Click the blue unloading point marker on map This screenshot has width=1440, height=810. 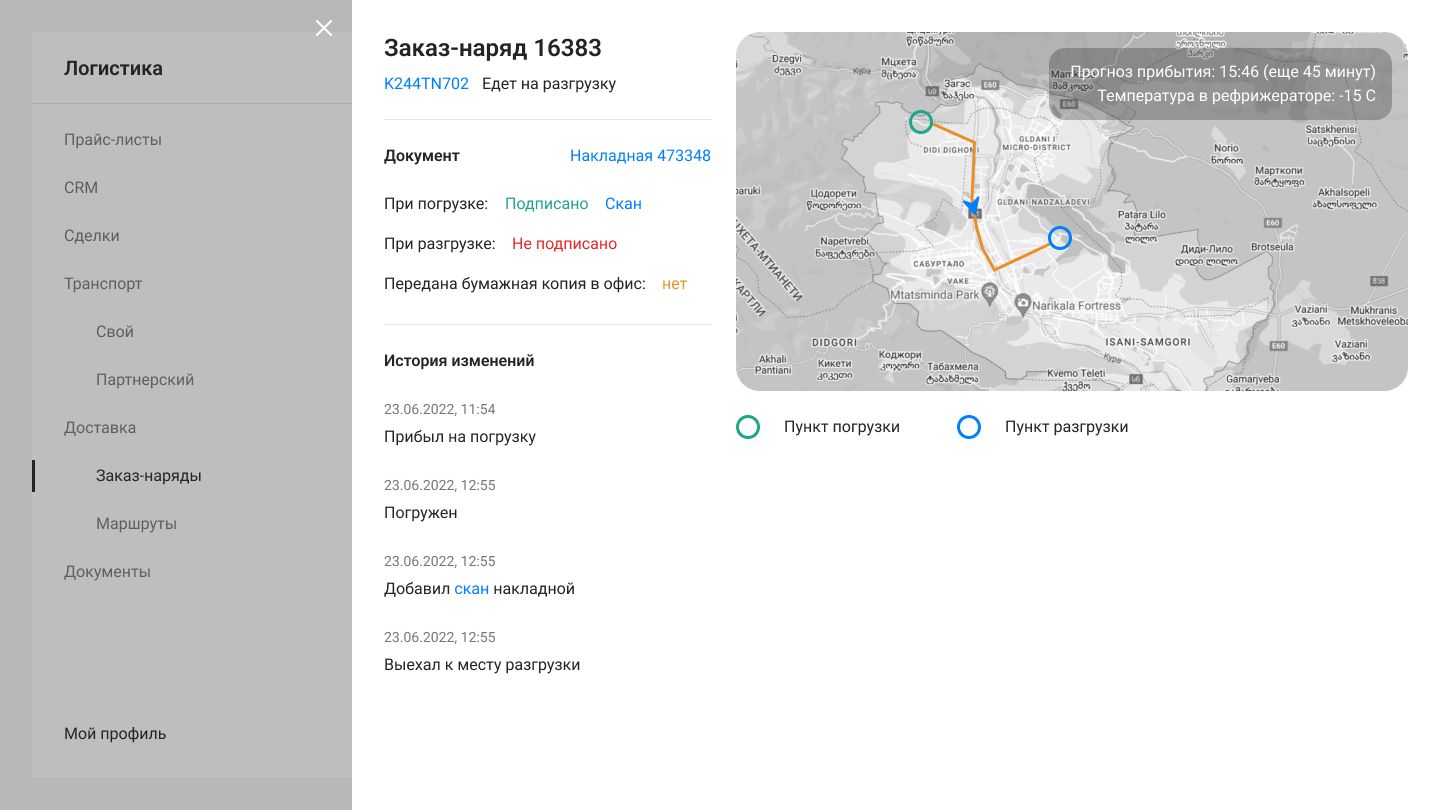coord(1060,237)
